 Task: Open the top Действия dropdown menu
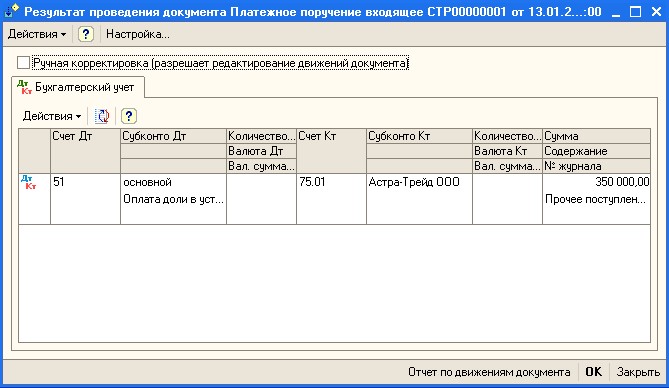click(x=37, y=34)
